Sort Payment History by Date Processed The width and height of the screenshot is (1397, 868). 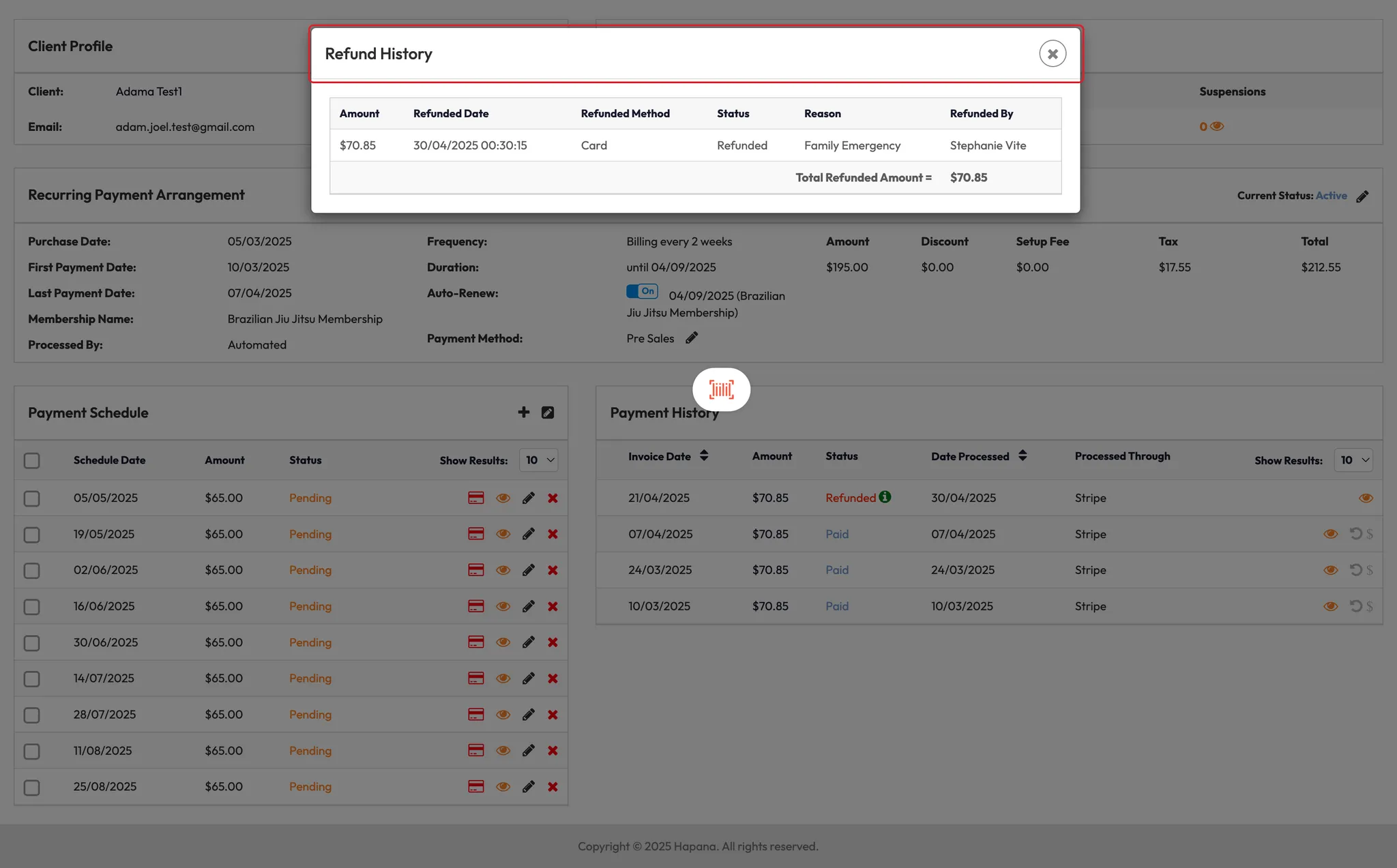tap(1022, 456)
